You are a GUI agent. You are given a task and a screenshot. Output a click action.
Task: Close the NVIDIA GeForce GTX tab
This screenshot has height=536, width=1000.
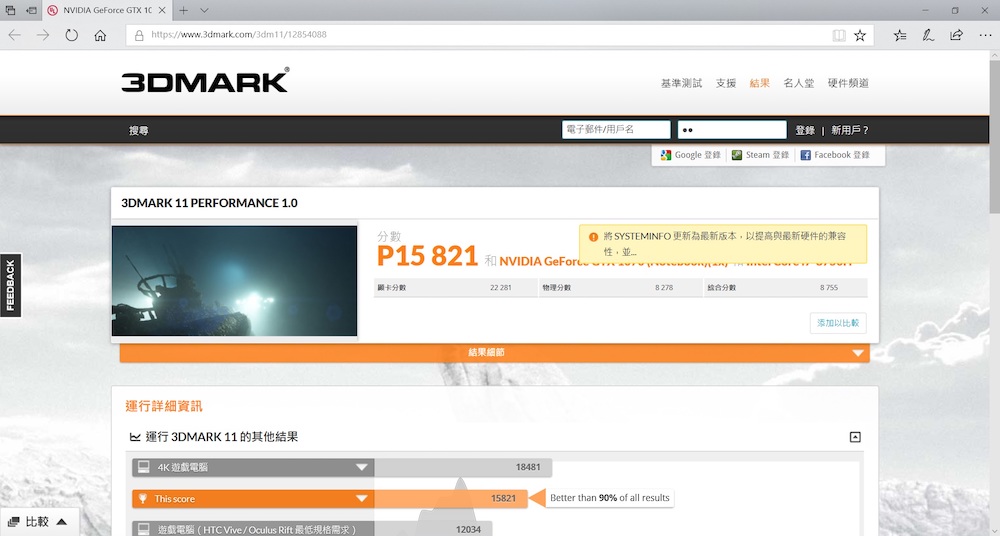[162, 10]
